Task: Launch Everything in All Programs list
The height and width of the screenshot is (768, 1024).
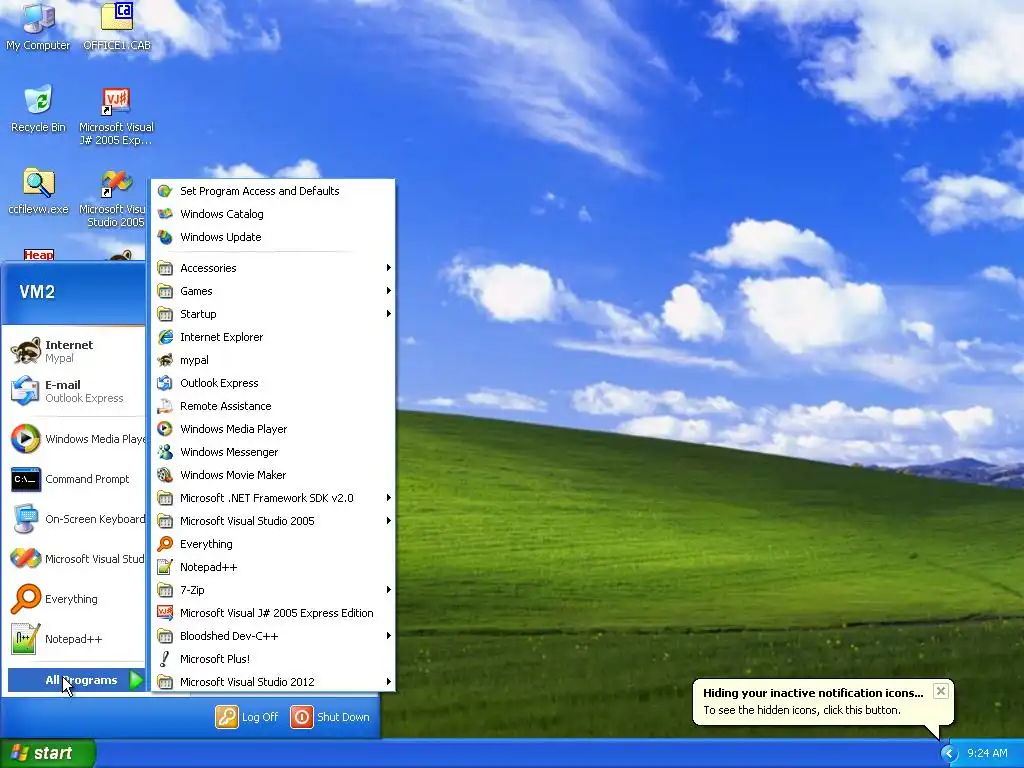Action: pos(274,544)
